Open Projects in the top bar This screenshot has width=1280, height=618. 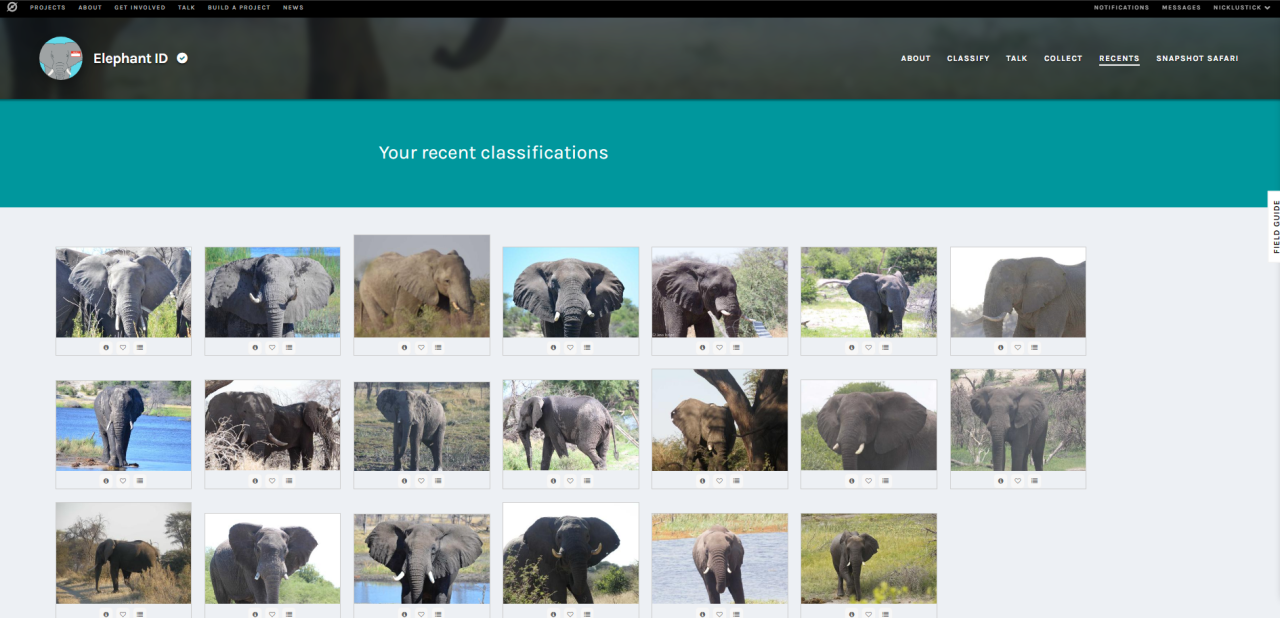point(47,7)
